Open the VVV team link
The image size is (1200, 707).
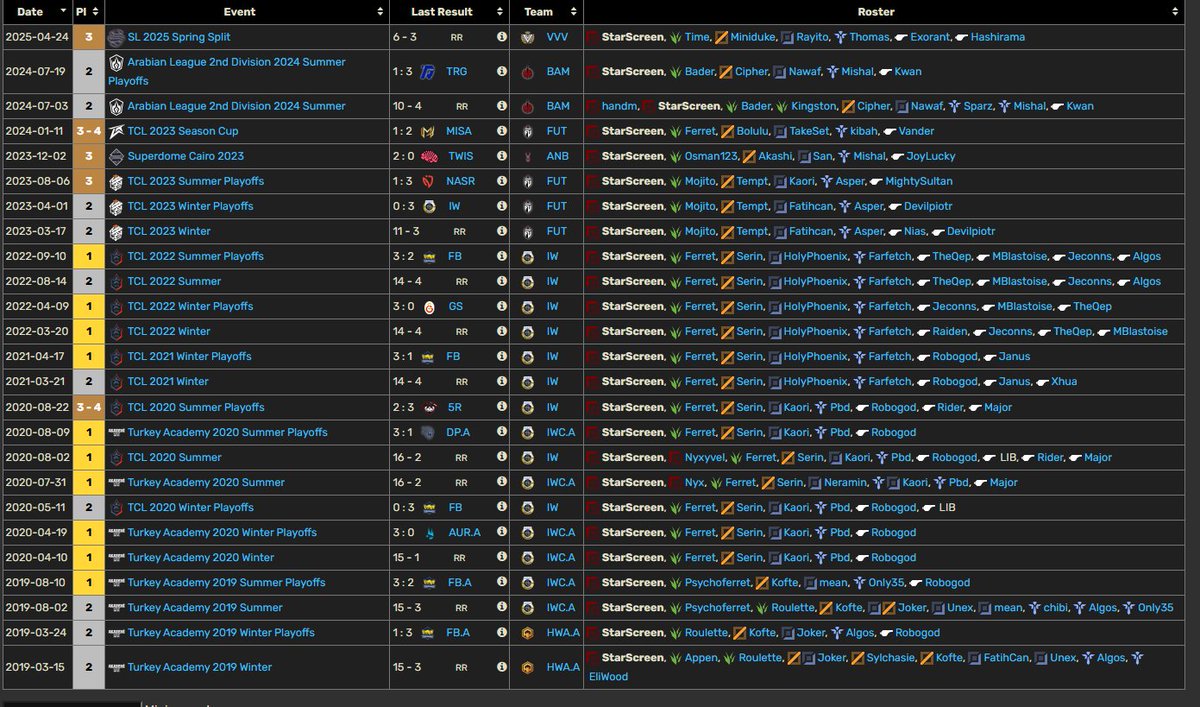coord(558,37)
